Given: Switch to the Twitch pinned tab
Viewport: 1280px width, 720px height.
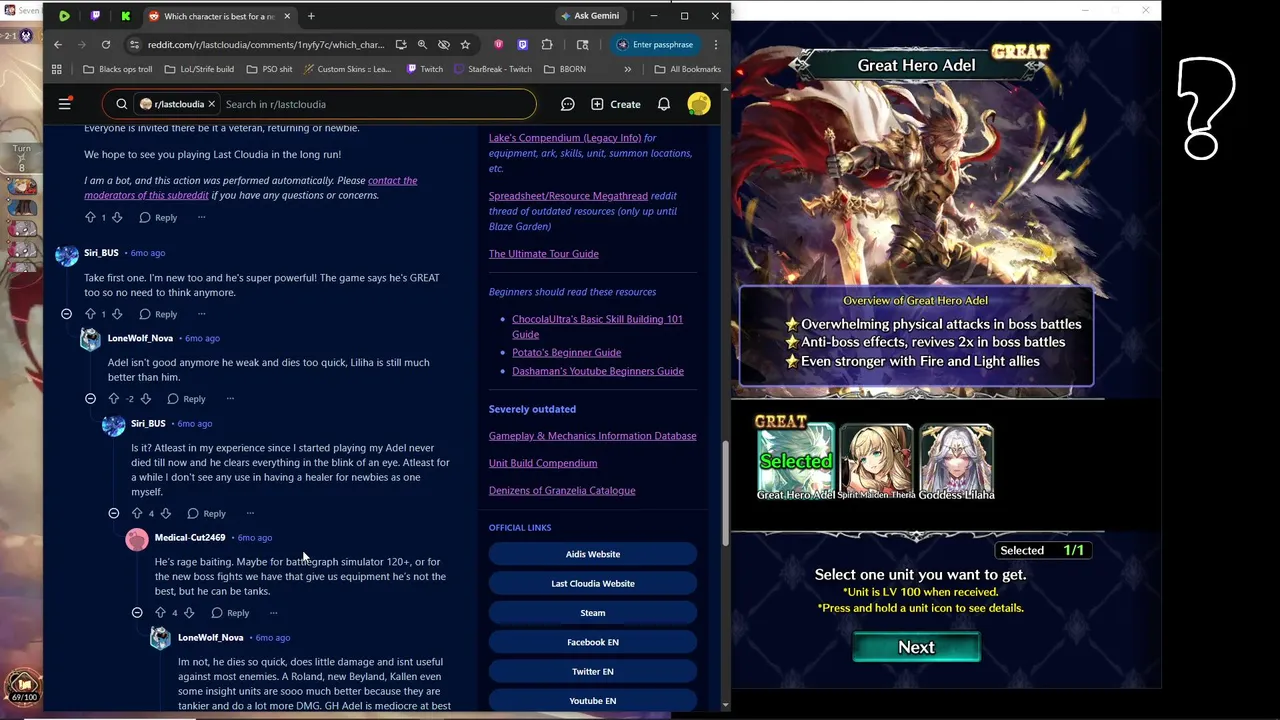Looking at the screenshot, I should tap(95, 16).
